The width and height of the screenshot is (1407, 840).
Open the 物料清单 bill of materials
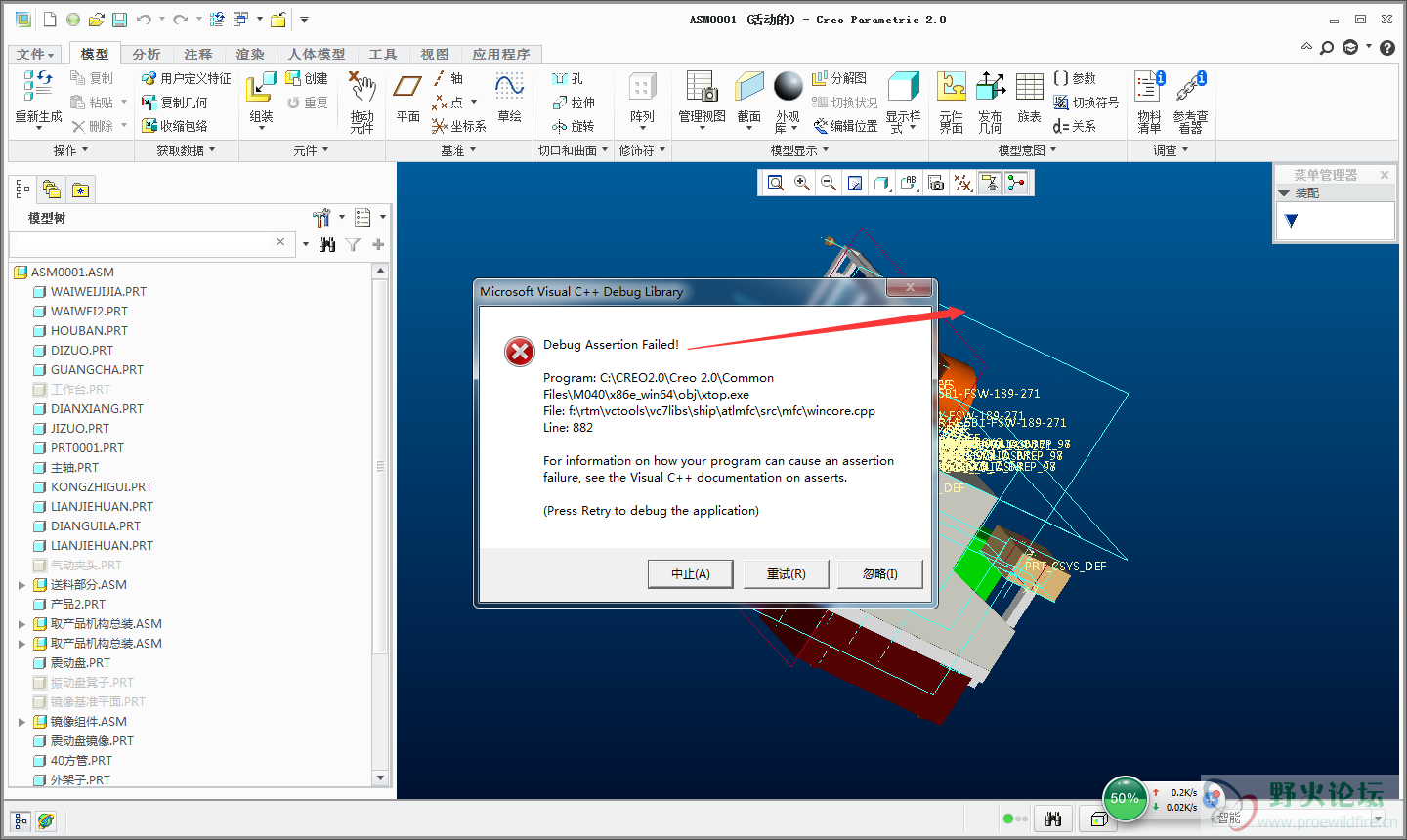pyautogui.click(x=1149, y=101)
